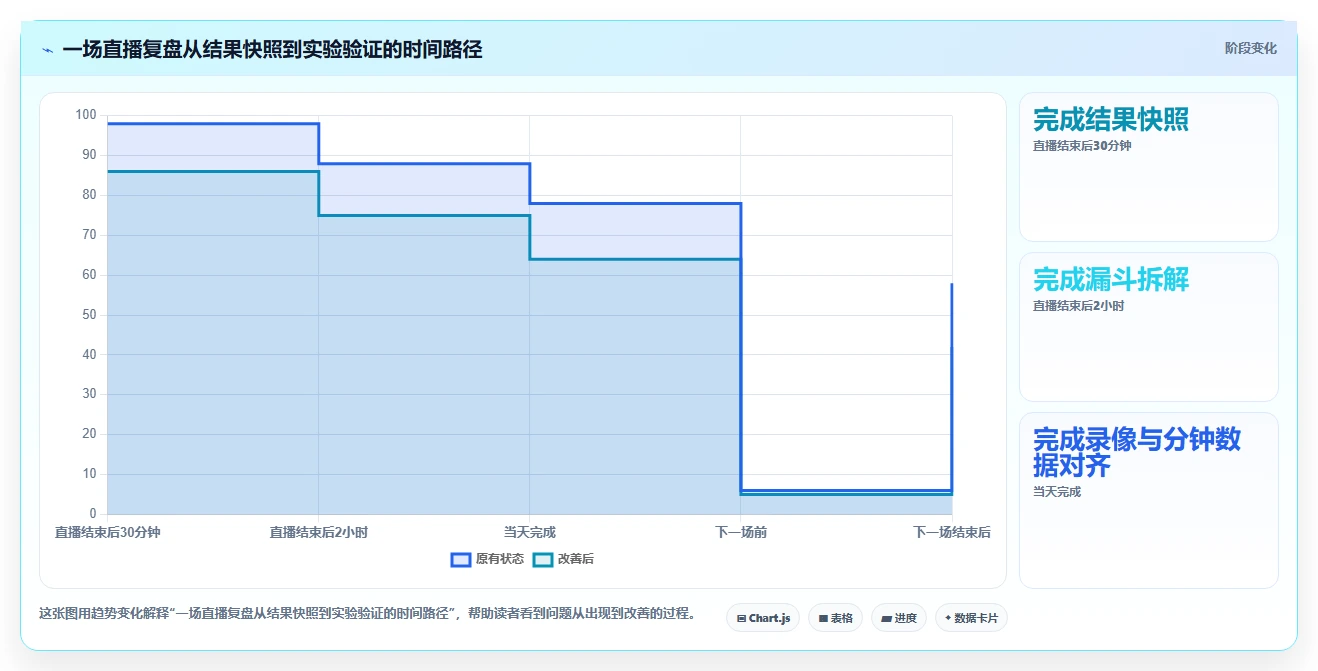The height and width of the screenshot is (671, 1318).
Task: Select the Chart.js tag chip
Action: [763, 618]
